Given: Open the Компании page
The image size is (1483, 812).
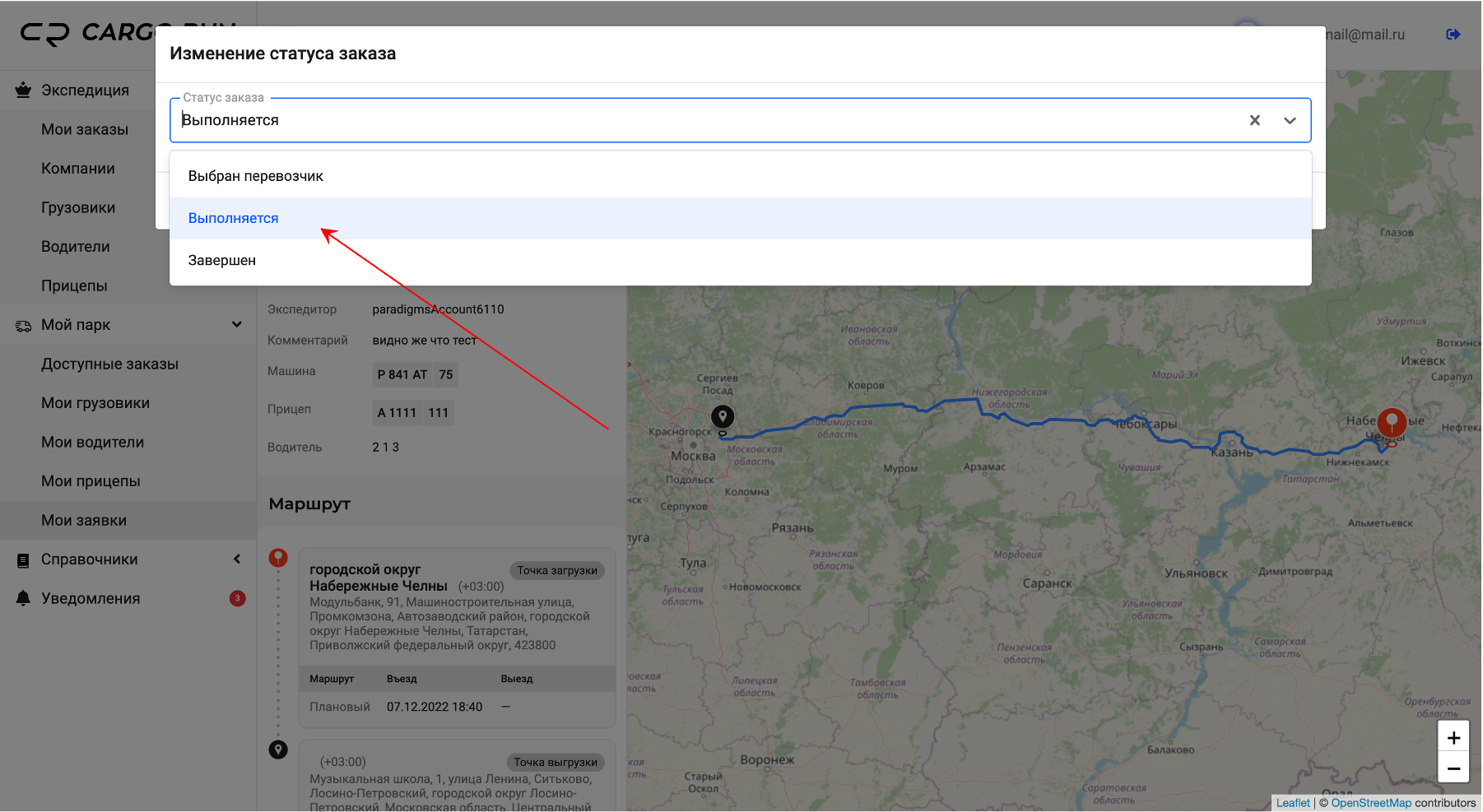Looking at the screenshot, I should tap(78, 168).
